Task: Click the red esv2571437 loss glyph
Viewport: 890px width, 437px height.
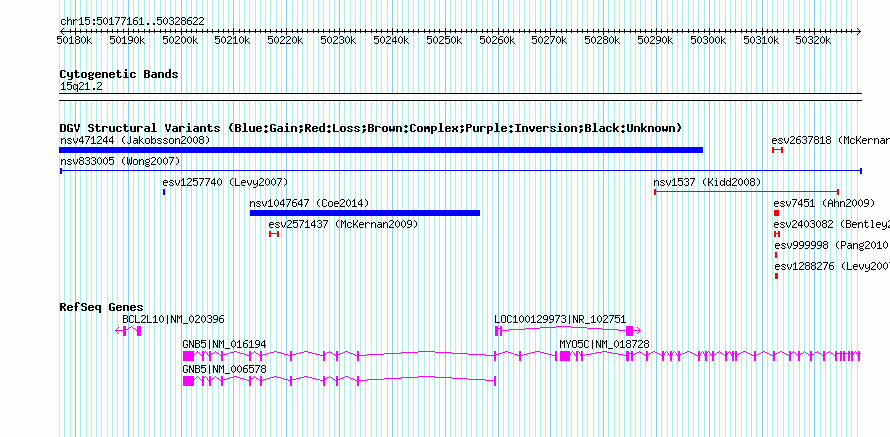Action: [x=274, y=234]
